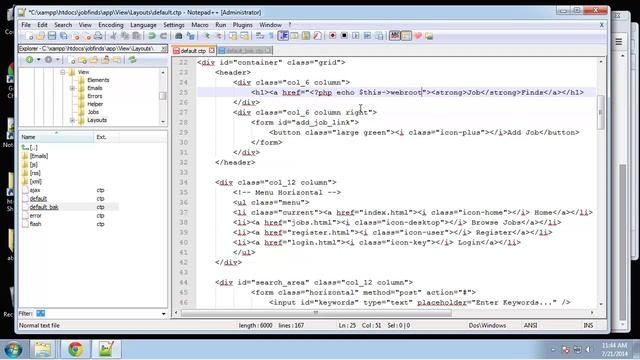Click the red heart toolbar icon
Image resolution: width=640 pixels, height=360 pixels.
coord(418,36)
